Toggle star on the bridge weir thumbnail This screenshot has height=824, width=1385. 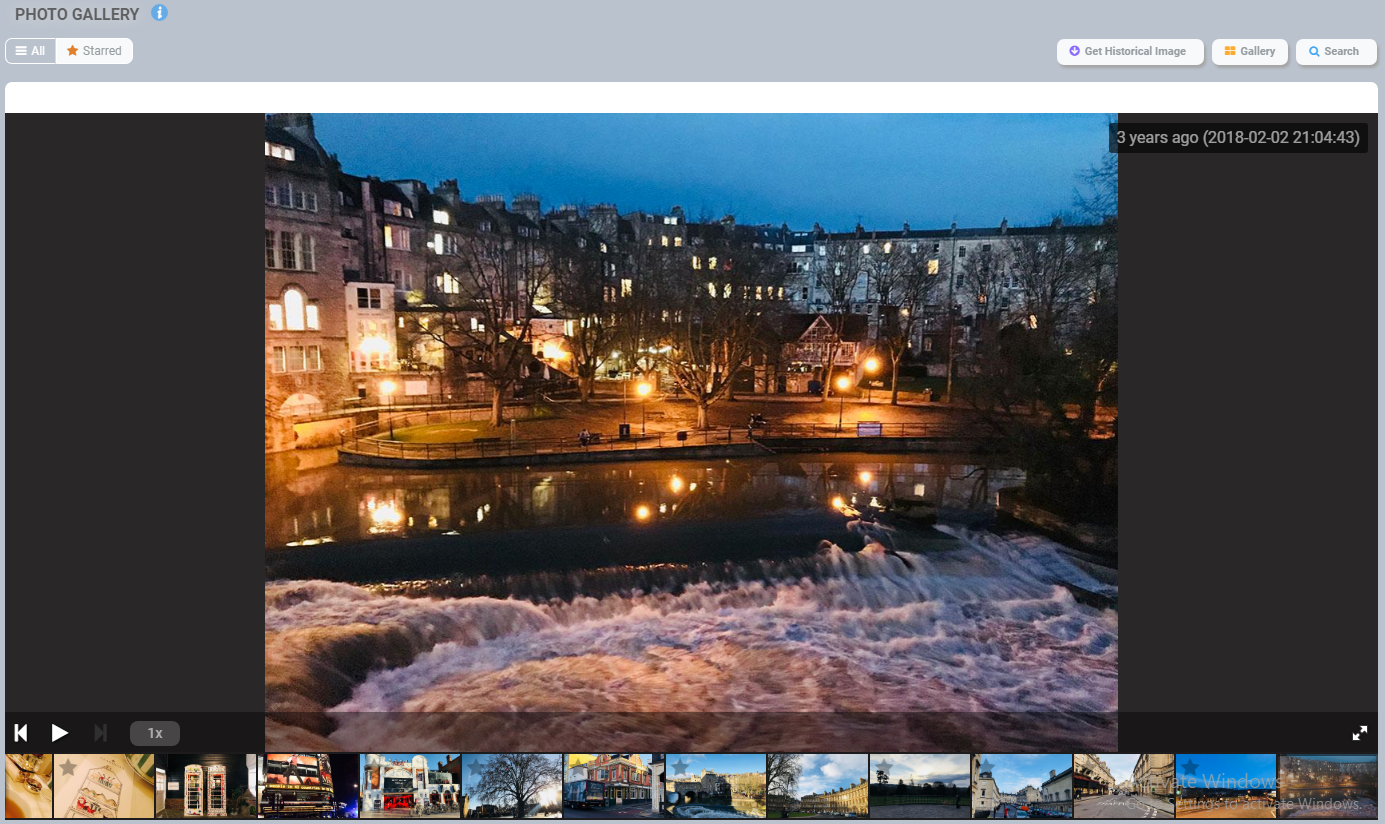click(x=680, y=767)
